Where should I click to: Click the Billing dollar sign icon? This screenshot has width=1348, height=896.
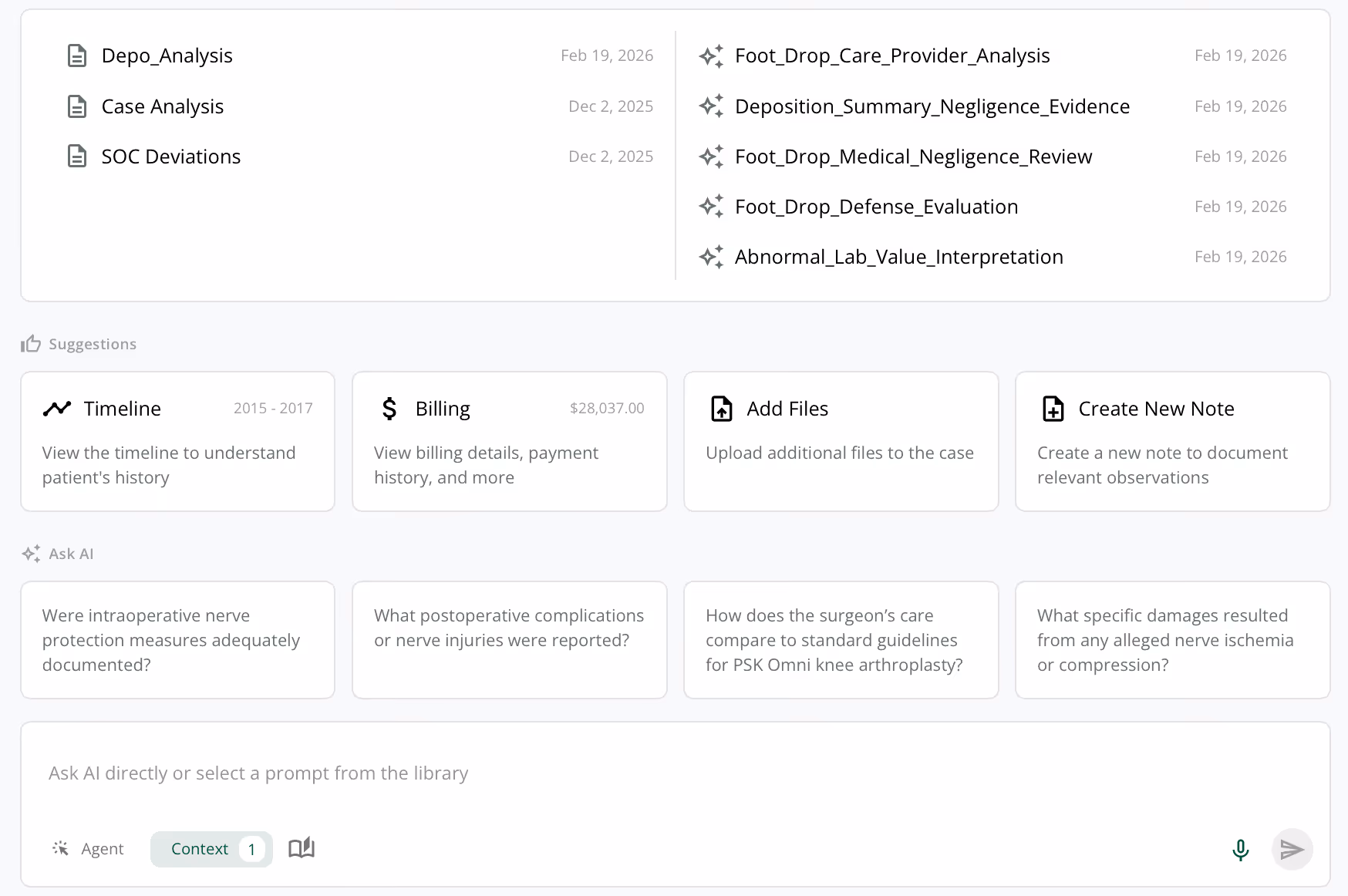click(389, 408)
